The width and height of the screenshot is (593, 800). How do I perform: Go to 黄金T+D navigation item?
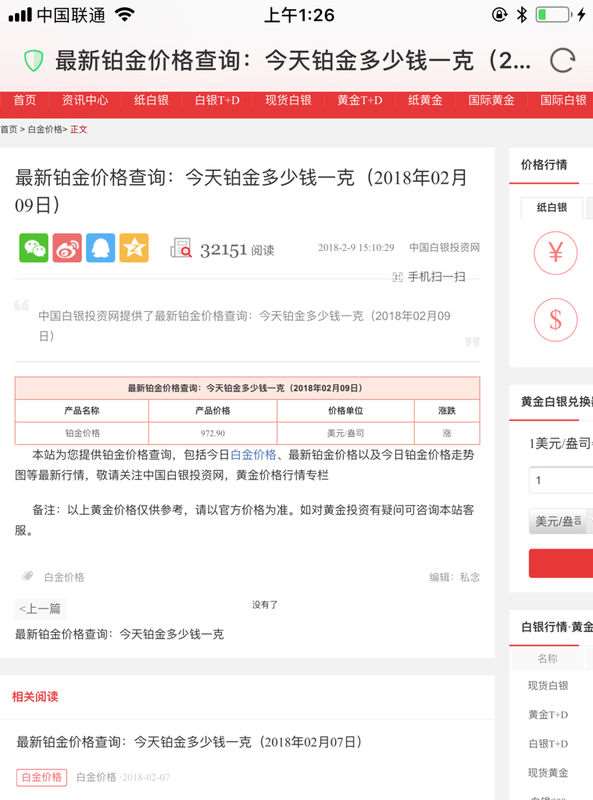[x=359, y=100]
